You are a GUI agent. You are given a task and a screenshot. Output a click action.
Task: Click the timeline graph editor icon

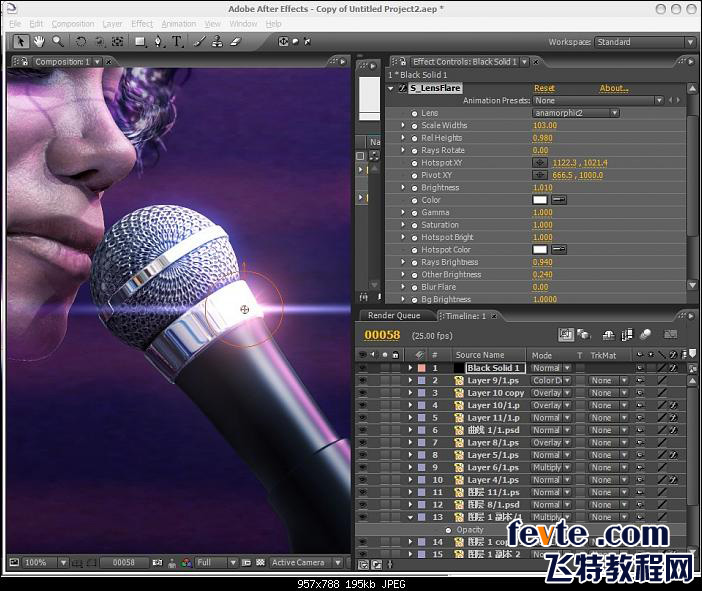point(670,334)
